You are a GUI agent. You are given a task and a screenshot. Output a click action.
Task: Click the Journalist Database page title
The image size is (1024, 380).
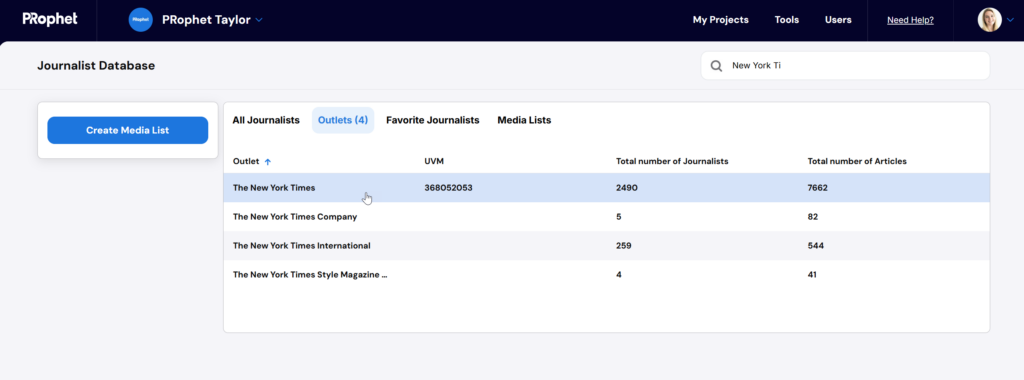pos(96,66)
